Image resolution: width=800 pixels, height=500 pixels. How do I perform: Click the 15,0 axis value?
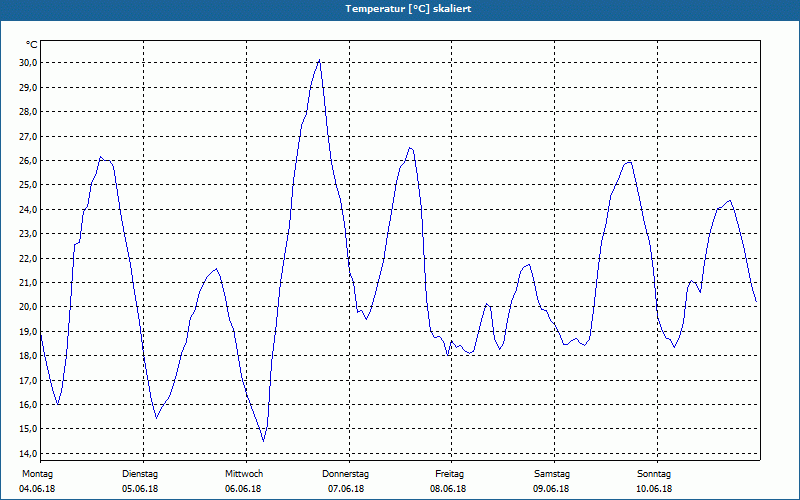28,429
